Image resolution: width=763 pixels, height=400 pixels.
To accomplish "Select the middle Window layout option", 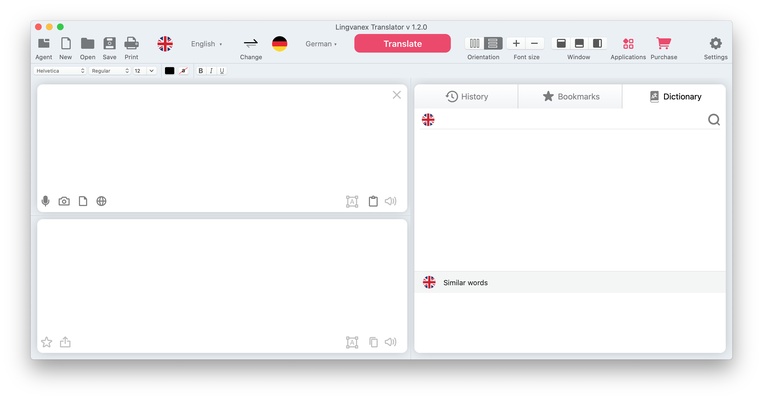I will (x=579, y=43).
